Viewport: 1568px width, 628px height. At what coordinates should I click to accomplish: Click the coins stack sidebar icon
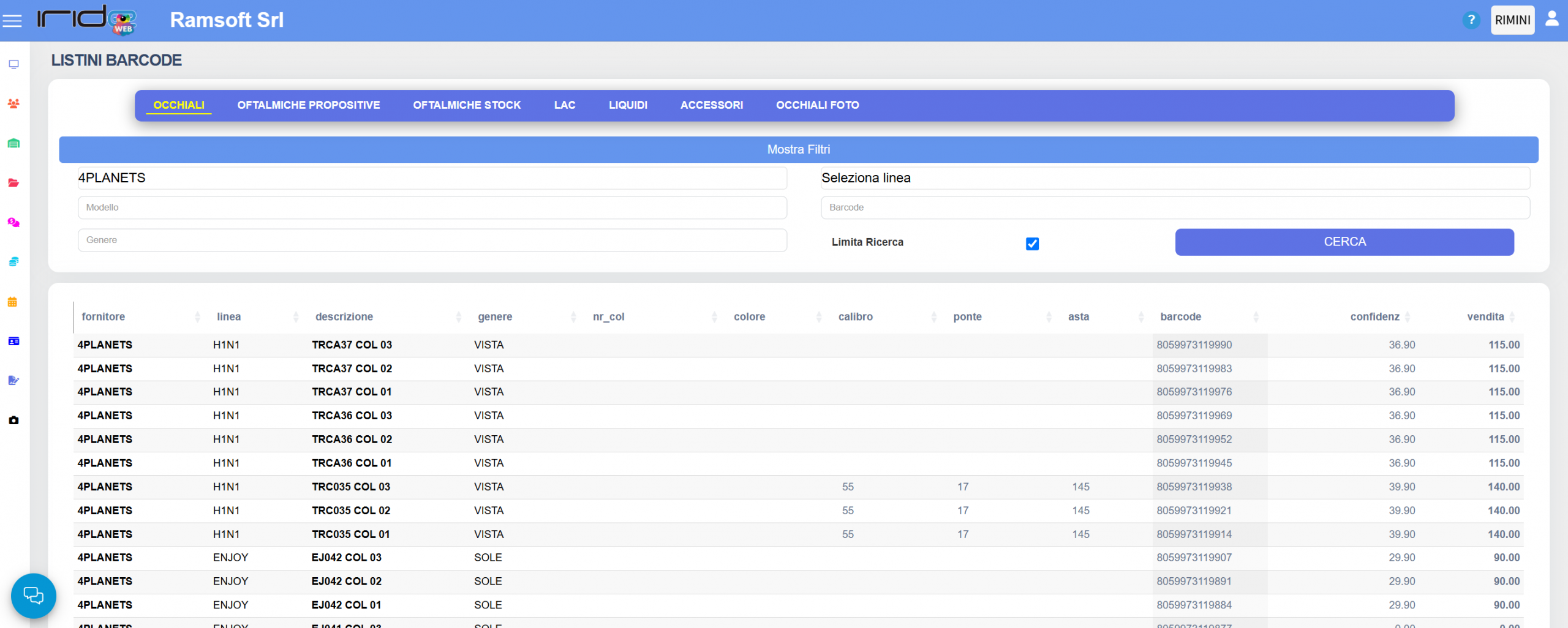pos(13,262)
